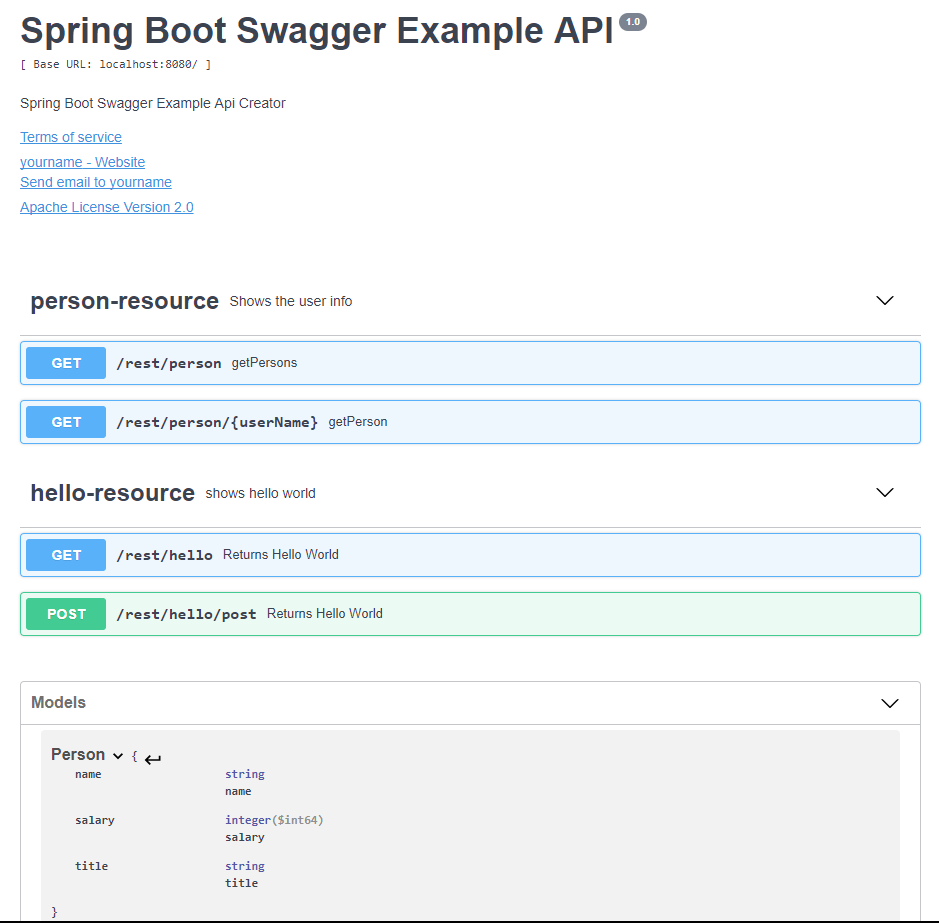Viewport: 939px width, 923px height.
Task: Click 'Shows the user info' description
Action: point(290,301)
